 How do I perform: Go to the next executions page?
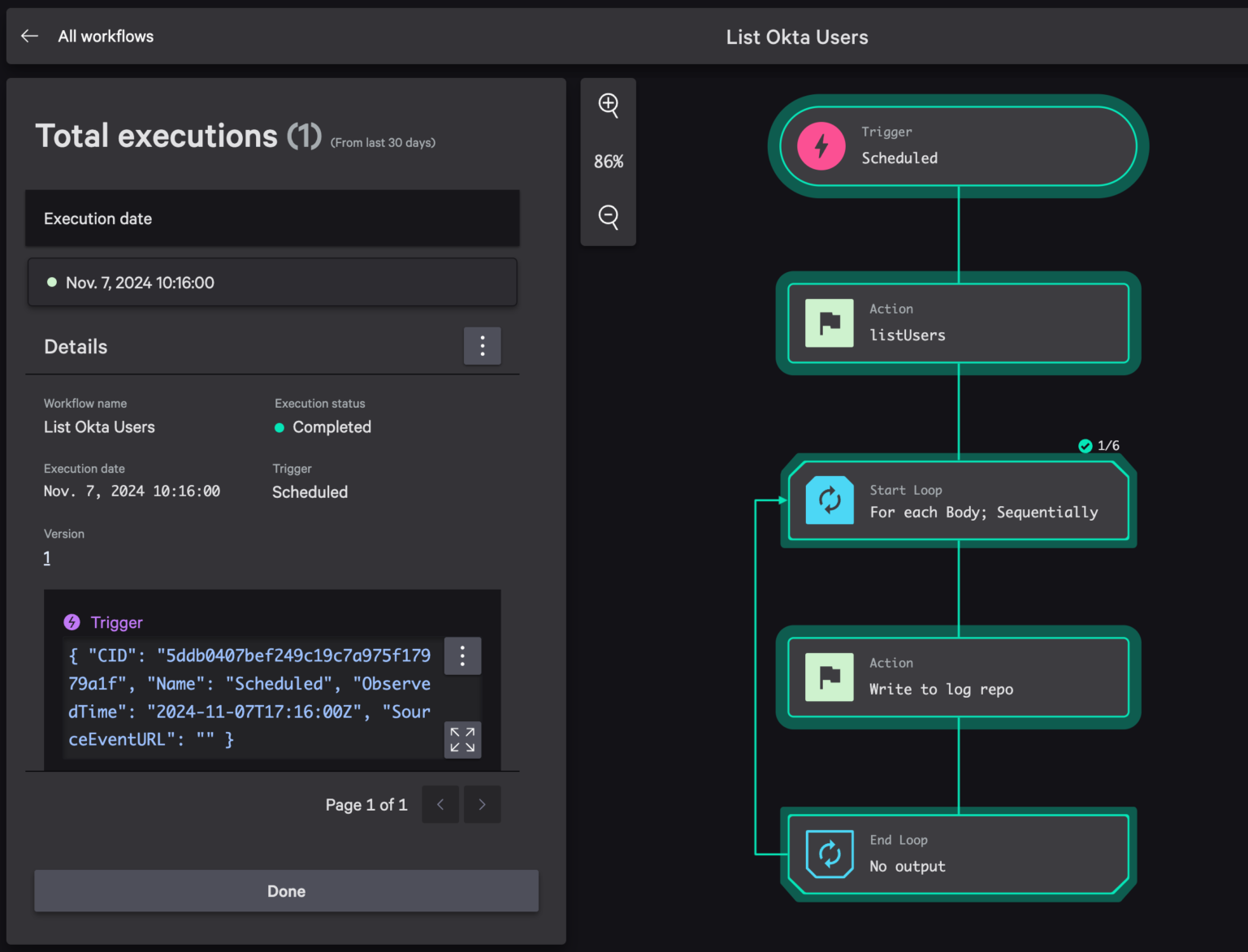coord(483,804)
